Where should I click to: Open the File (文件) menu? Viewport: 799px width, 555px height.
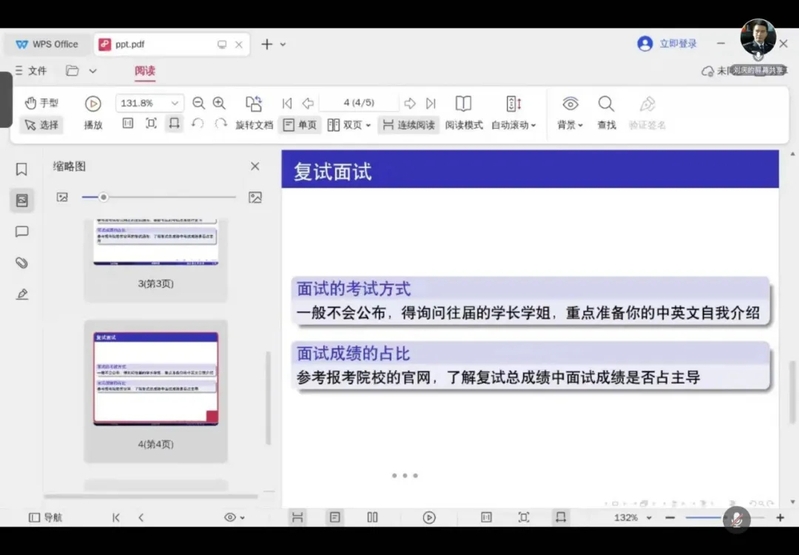point(30,71)
